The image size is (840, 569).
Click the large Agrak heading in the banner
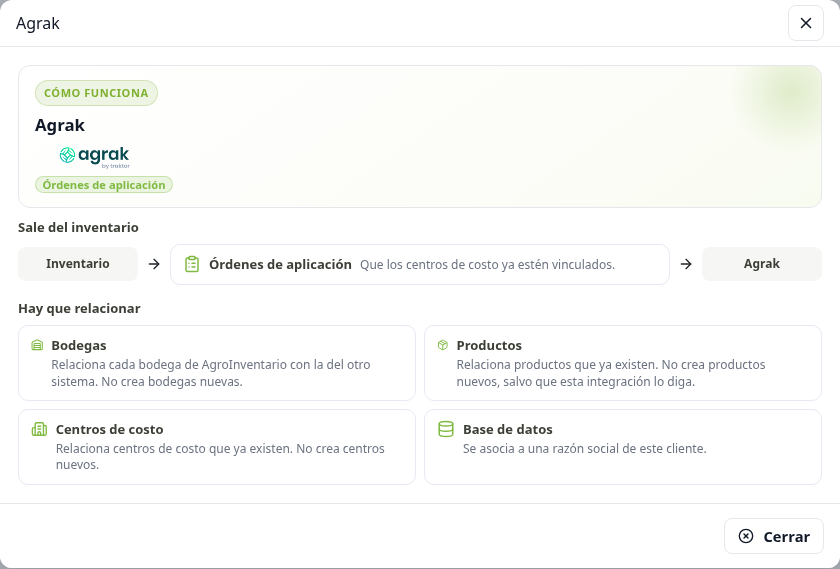coord(60,125)
